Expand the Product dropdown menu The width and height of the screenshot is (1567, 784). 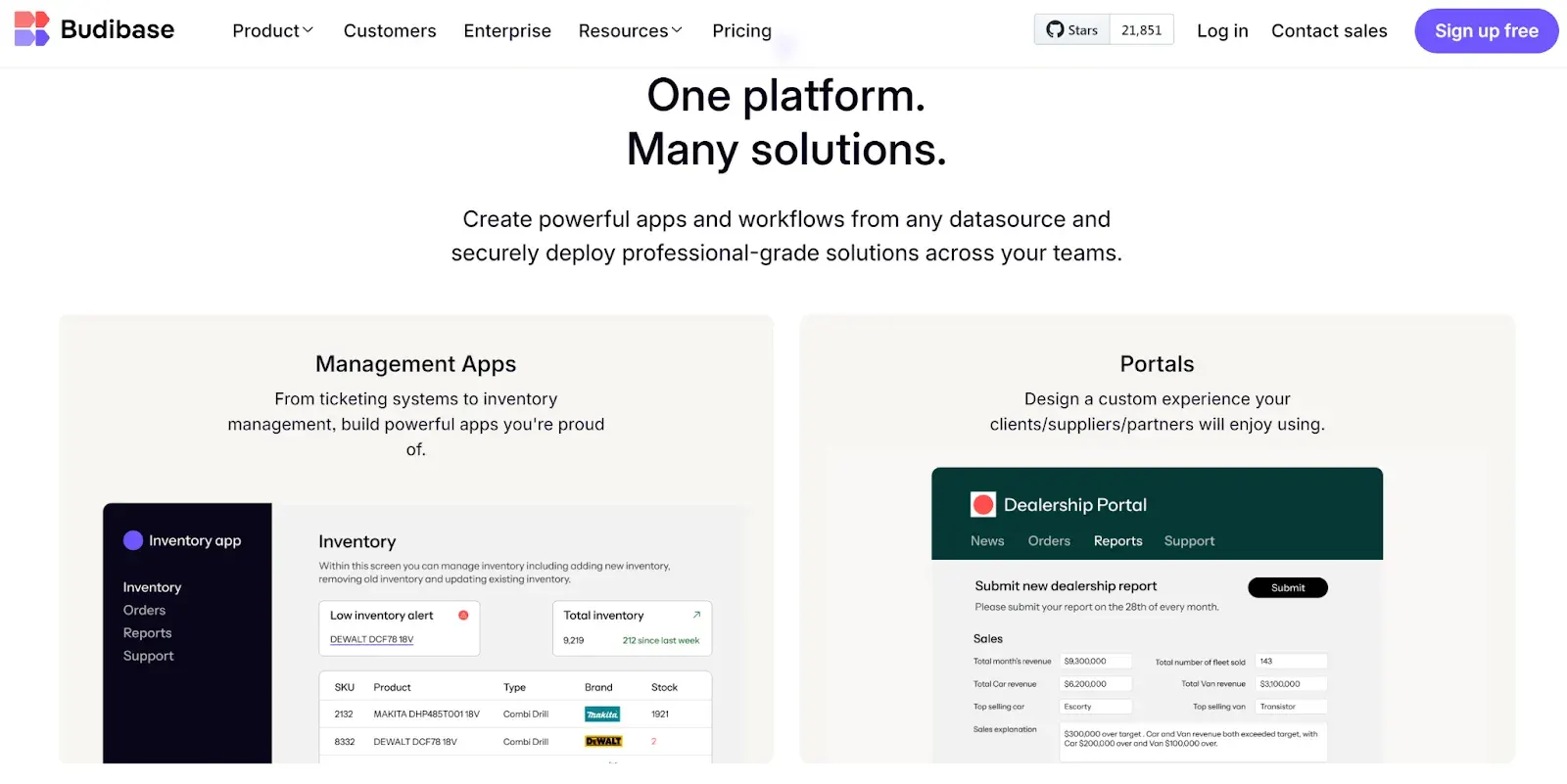[272, 30]
